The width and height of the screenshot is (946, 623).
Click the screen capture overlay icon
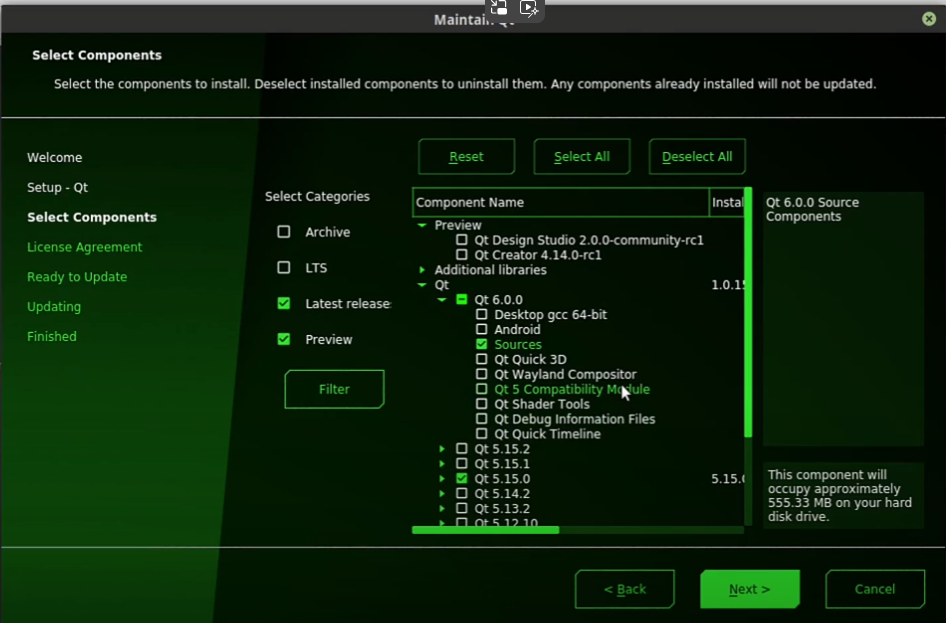point(499,8)
